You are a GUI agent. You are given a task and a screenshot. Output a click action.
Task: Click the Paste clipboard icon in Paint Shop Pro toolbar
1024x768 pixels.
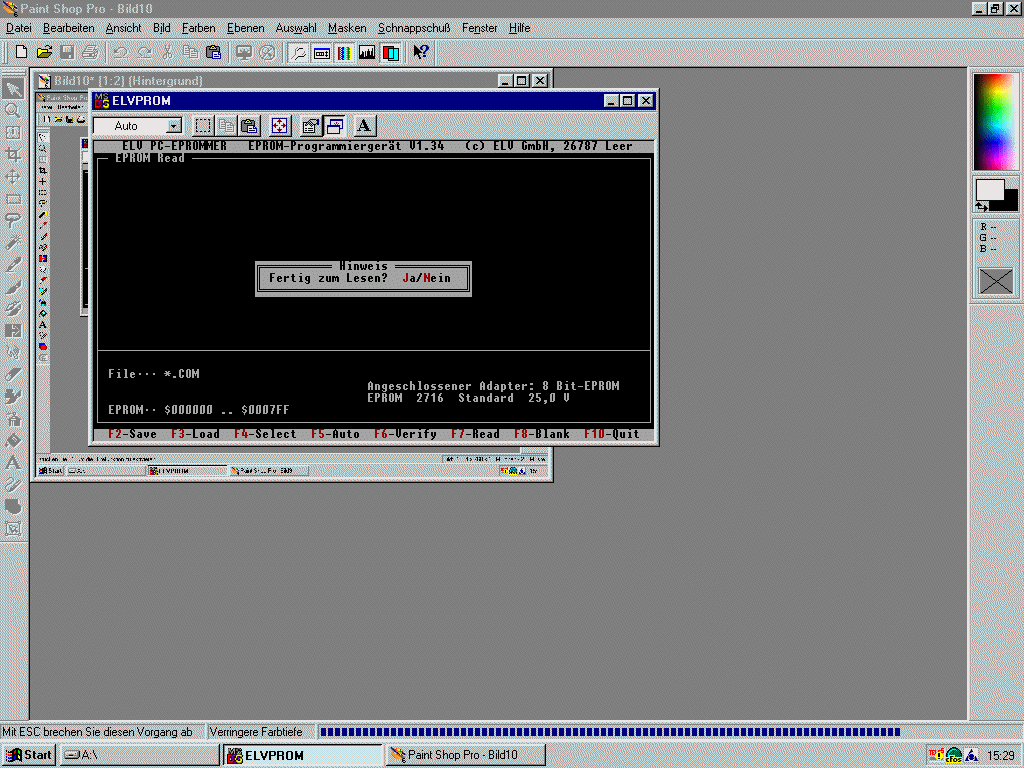pos(214,52)
